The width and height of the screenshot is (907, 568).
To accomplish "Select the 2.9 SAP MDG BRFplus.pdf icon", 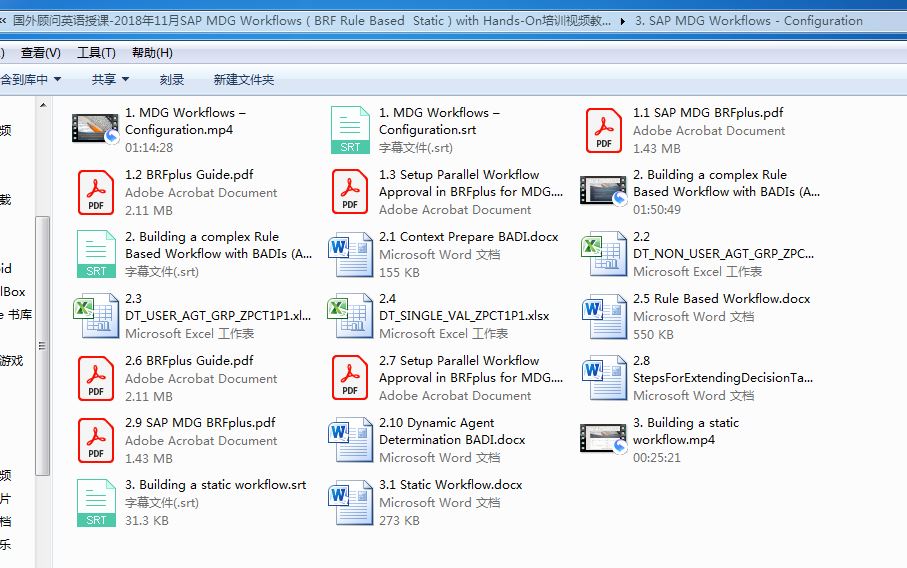I will [x=96, y=440].
